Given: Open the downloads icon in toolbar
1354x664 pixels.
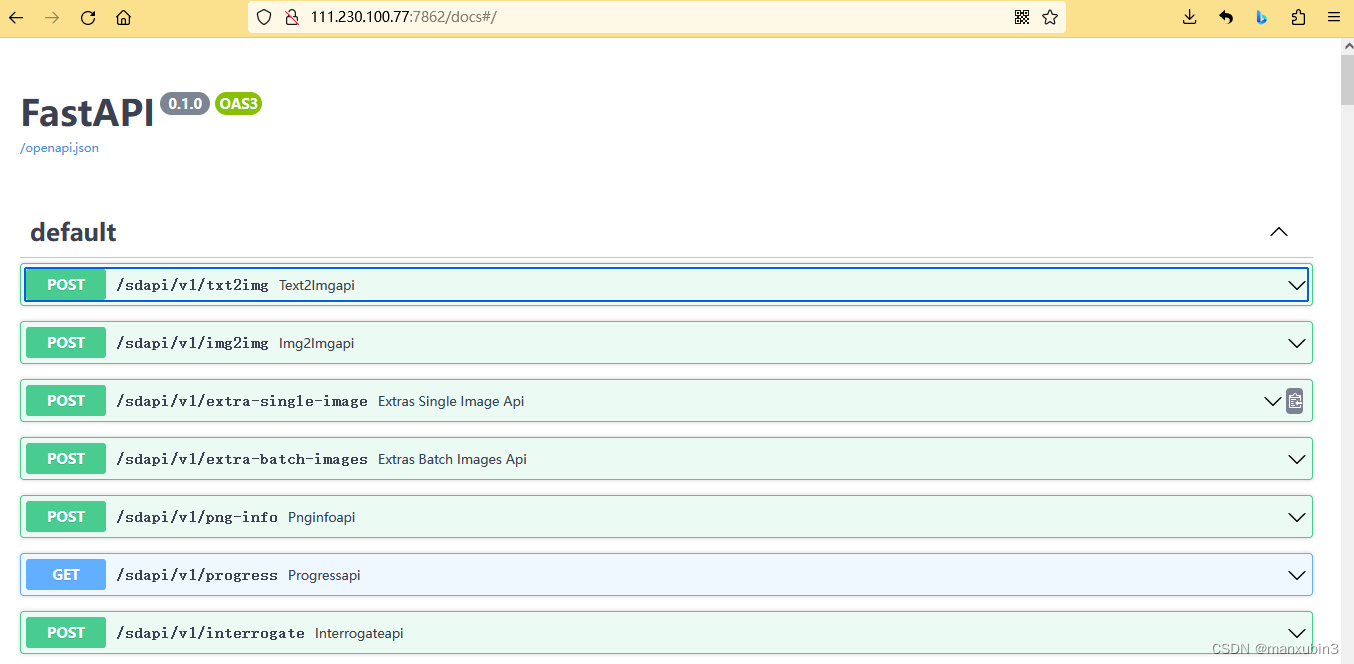Looking at the screenshot, I should pyautogui.click(x=1190, y=17).
